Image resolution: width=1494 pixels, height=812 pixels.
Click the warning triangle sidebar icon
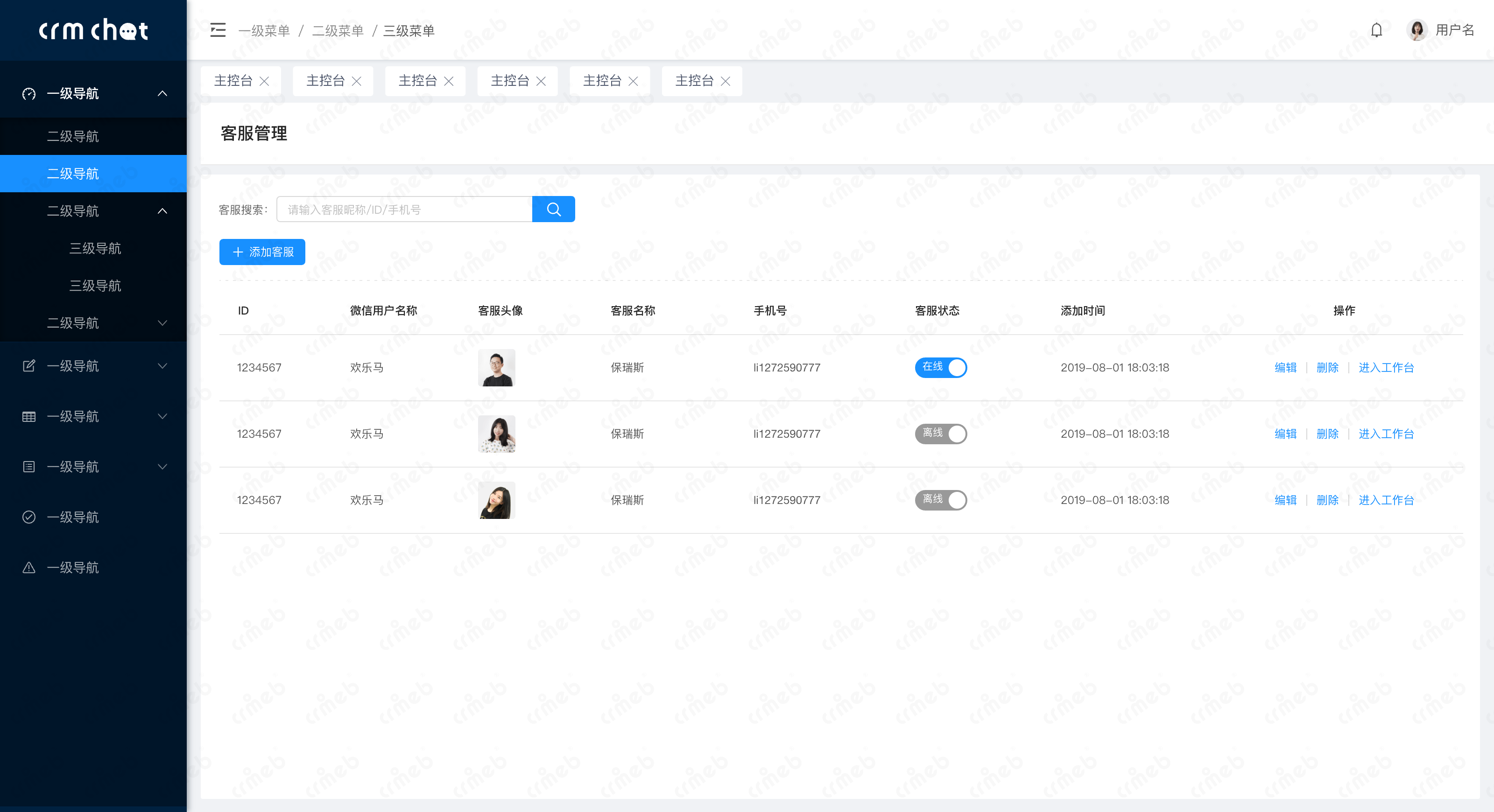(28, 567)
